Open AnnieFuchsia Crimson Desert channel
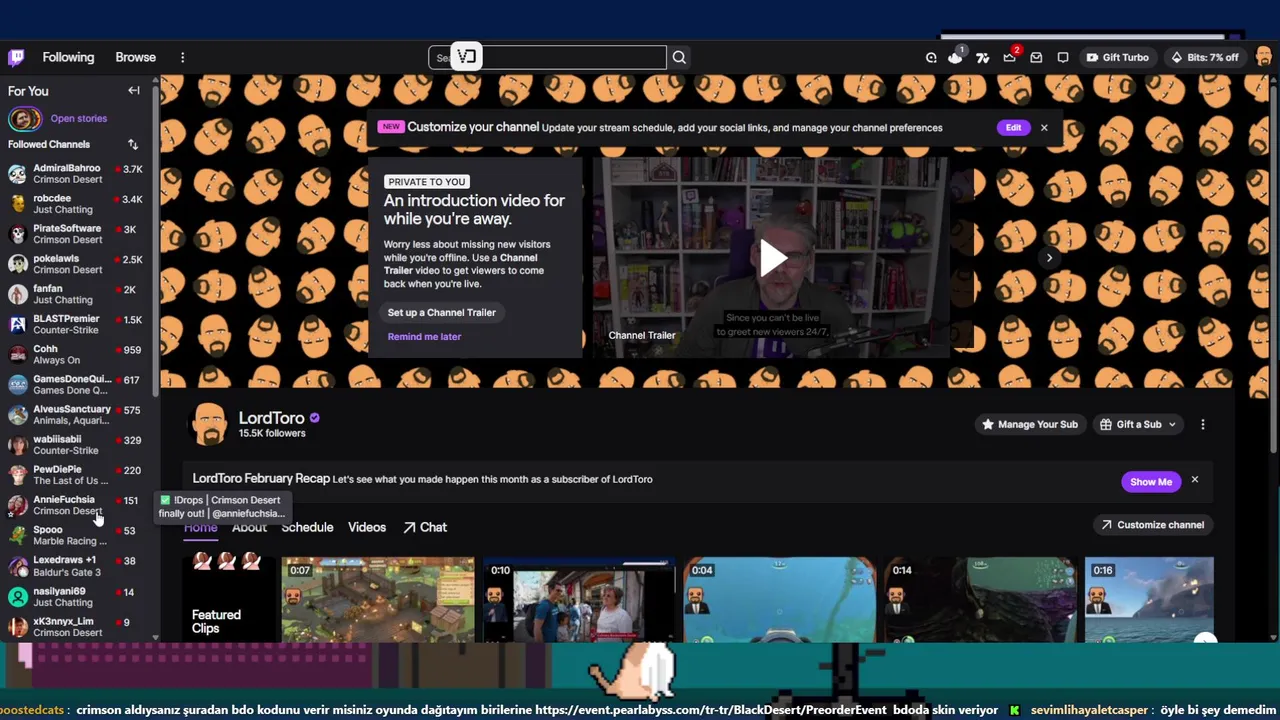This screenshot has width=1280, height=720. coord(75,505)
